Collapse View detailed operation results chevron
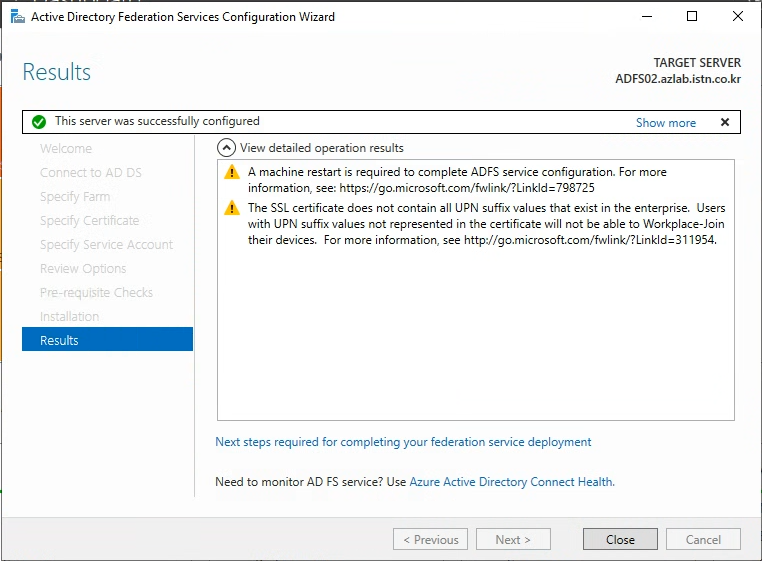The image size is (762, 561). click(226, 148)
